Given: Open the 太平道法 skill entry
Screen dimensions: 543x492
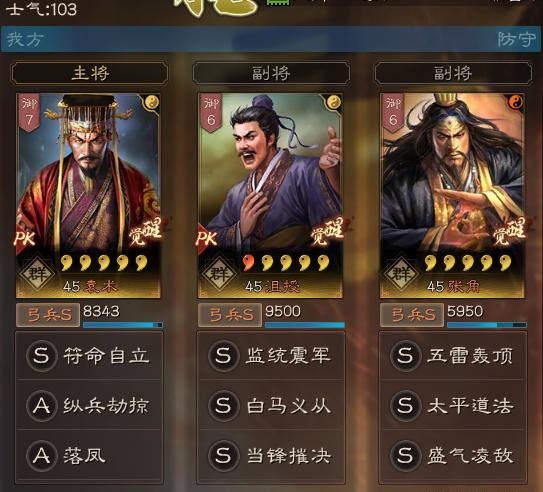Looking at the screenshot, I should [453, 405].
